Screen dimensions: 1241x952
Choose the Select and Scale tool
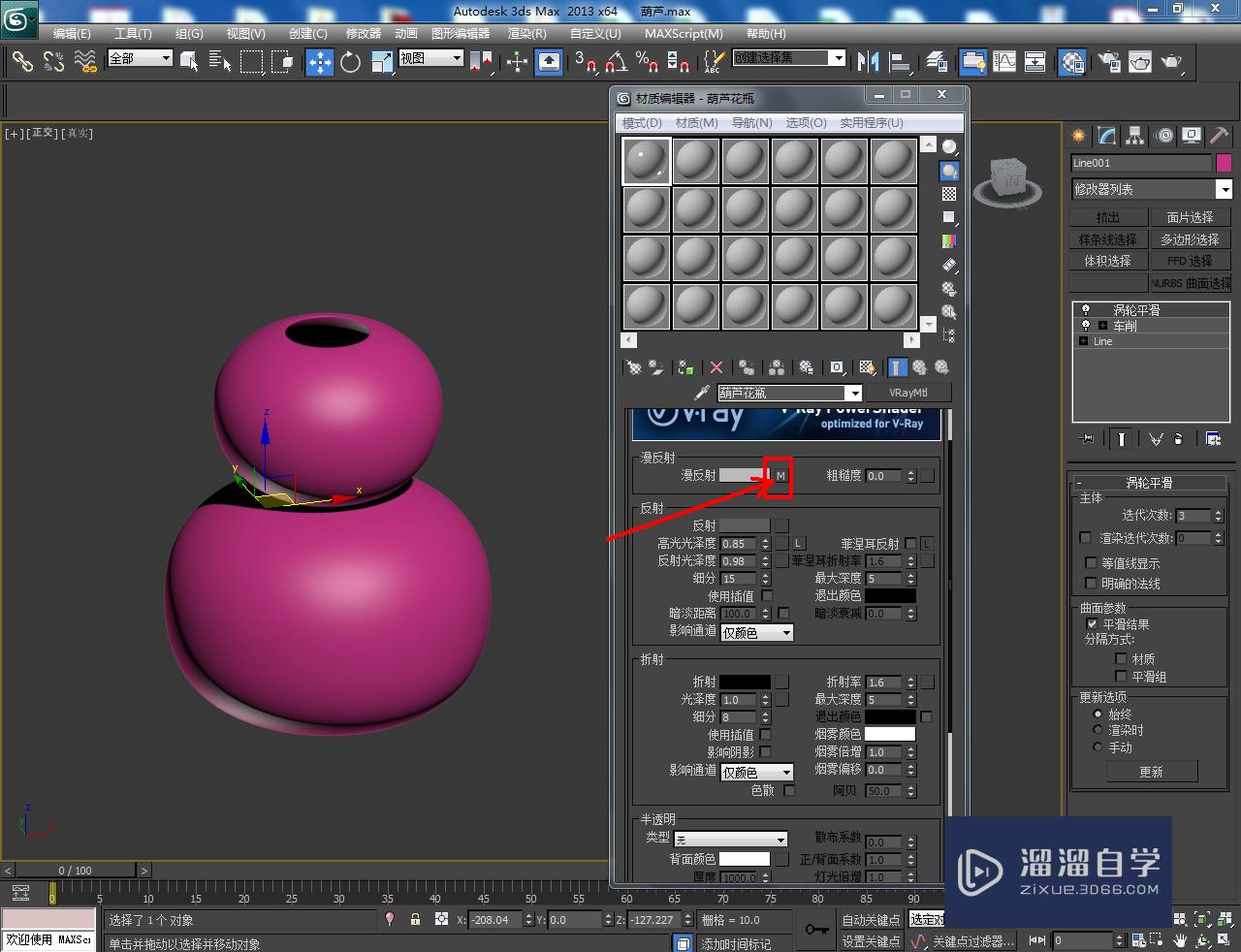[x=381, y=62]
